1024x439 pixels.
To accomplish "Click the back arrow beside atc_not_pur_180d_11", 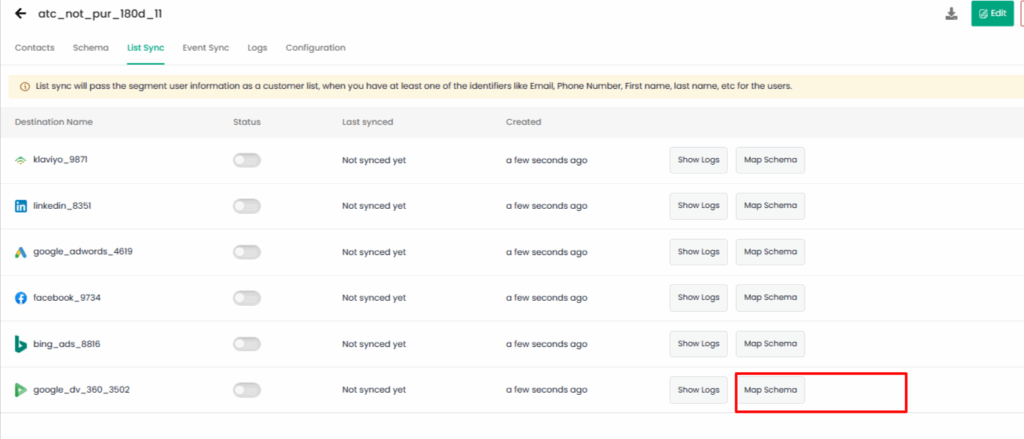I will point(21,13).
